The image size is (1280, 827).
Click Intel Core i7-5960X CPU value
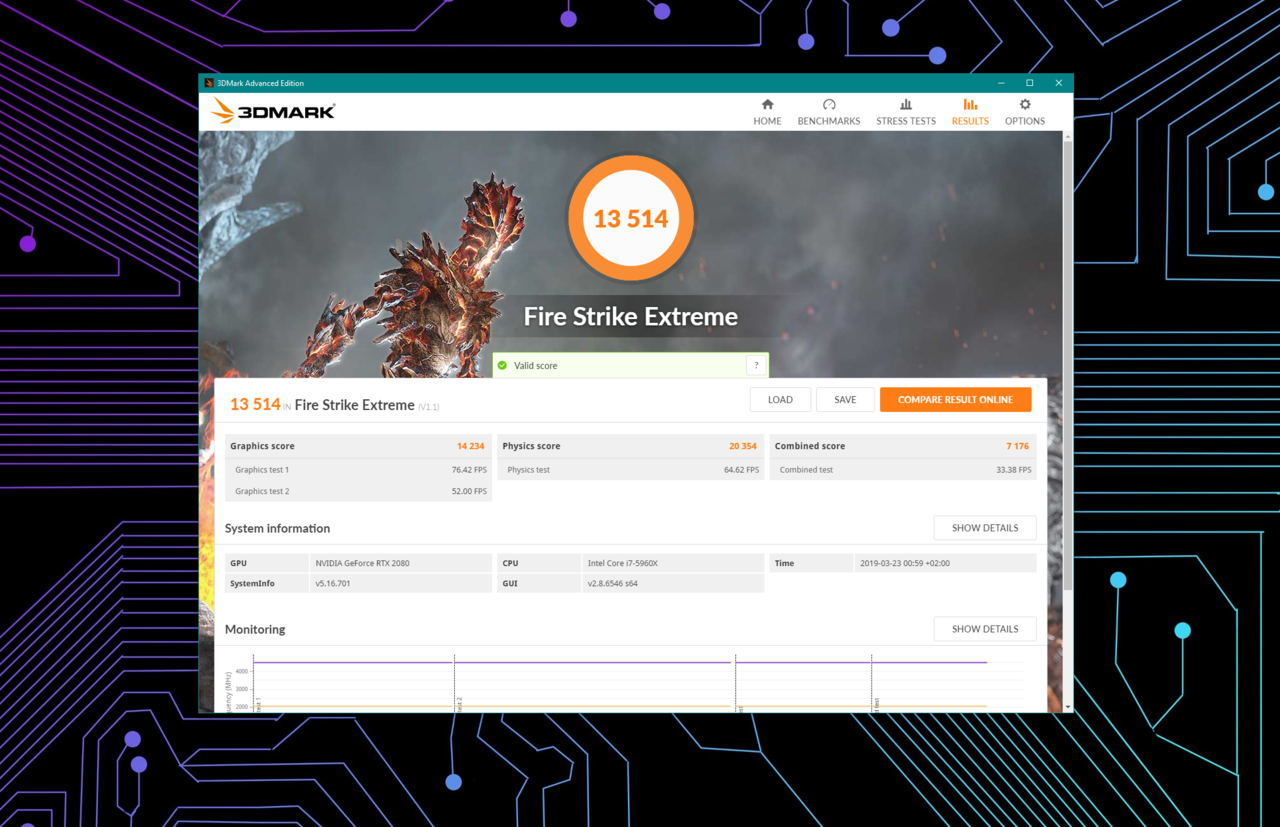[622, 563]
